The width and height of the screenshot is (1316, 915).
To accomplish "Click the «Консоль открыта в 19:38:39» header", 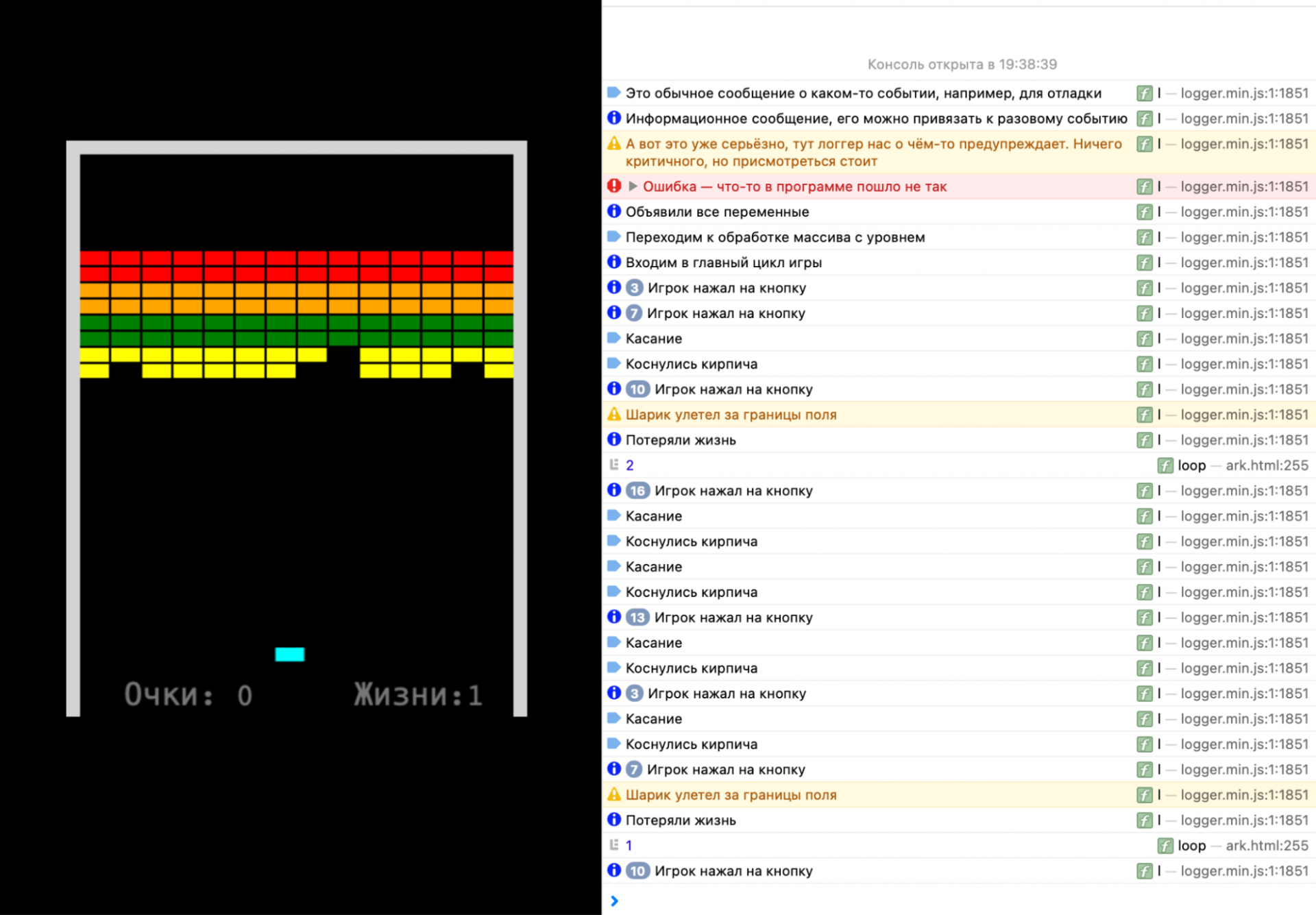I will coord(962,64).
